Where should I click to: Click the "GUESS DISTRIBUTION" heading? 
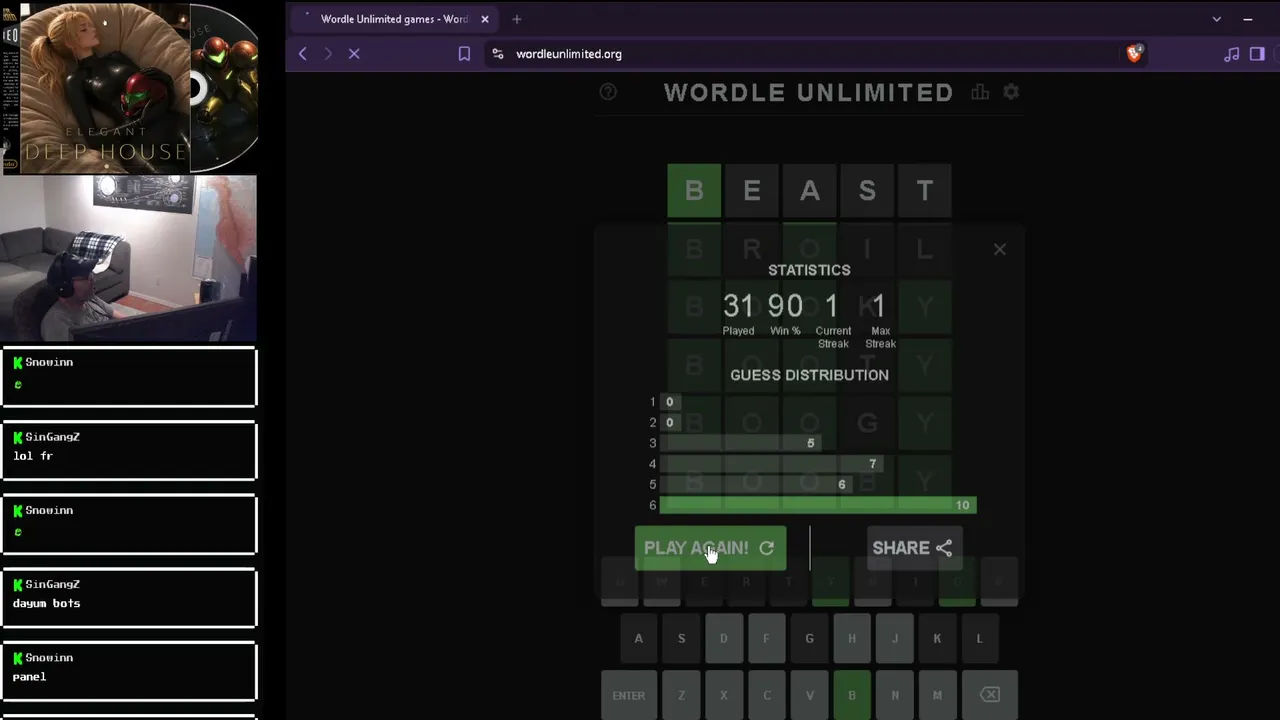pos(809,375)
